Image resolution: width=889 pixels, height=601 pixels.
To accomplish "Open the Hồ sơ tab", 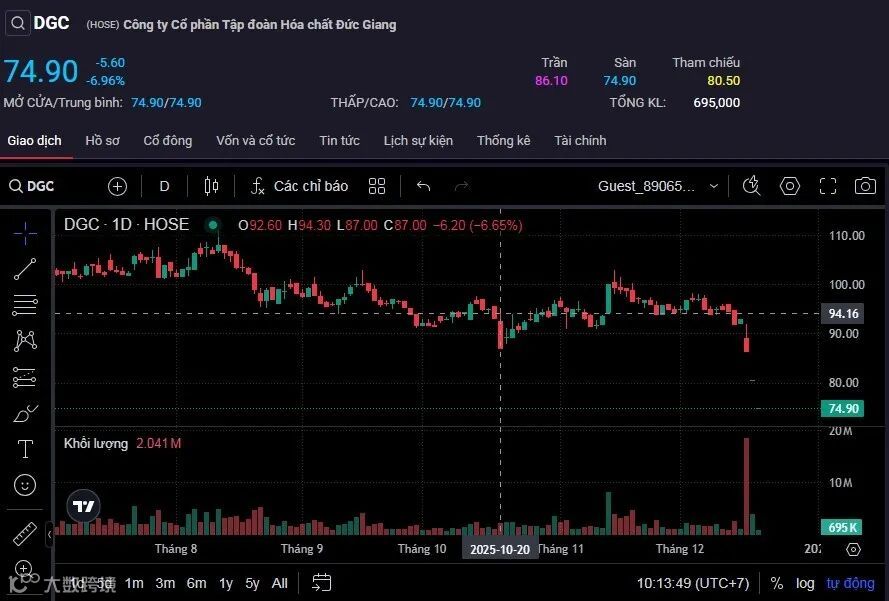I will (x=102, y=141).
